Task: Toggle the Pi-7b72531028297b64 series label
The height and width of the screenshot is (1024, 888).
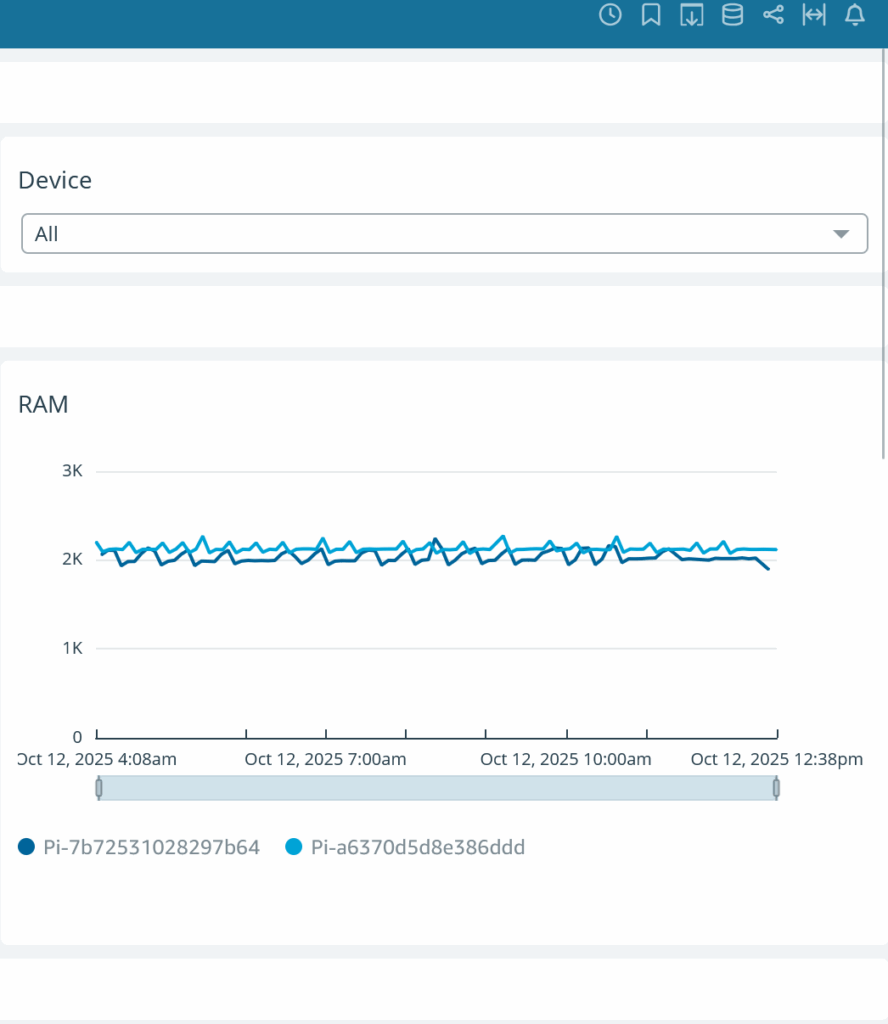Action: [x=151, y=848]
